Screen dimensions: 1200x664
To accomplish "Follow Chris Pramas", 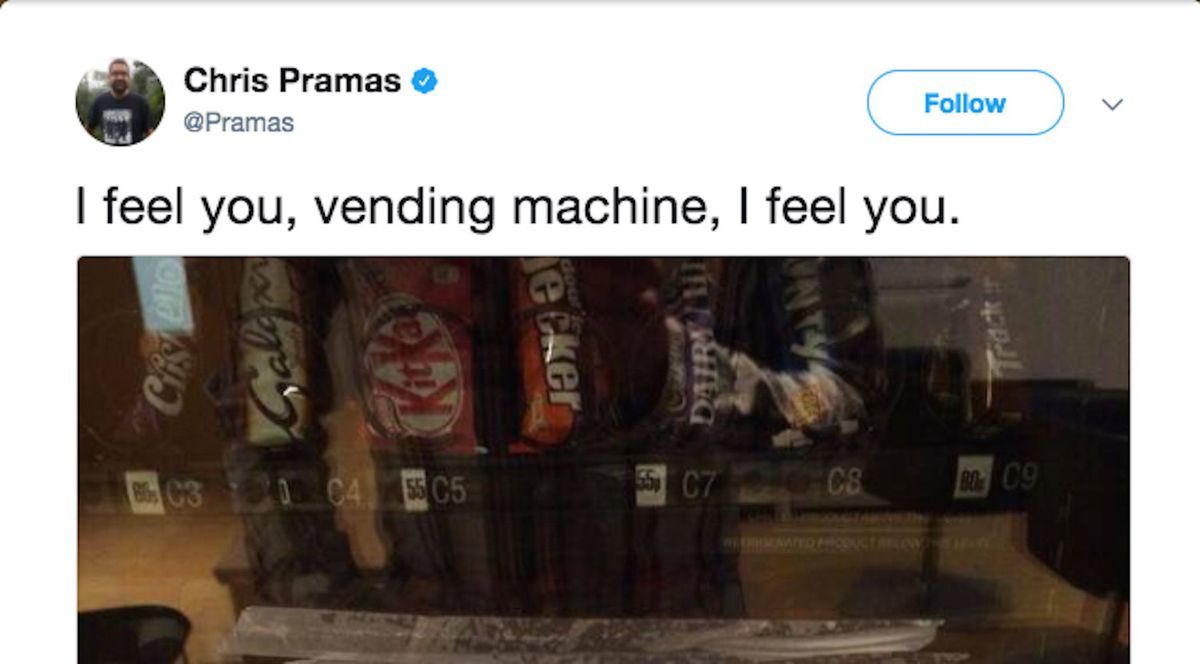I will pyautogui.click(x=965, y=103).
